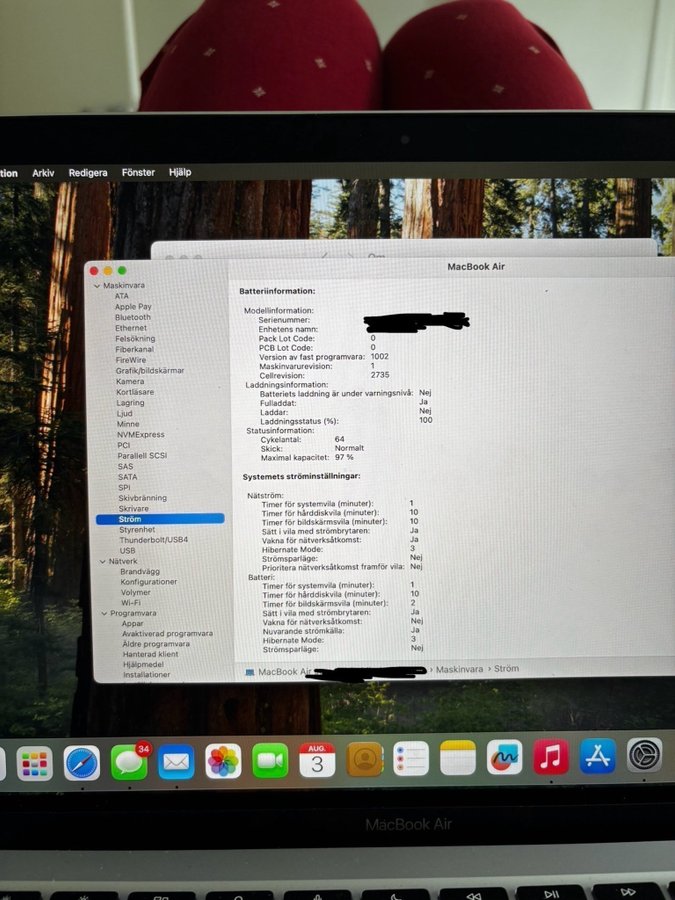Select Bluetooth in the sidebar
This screenshot has width=675, height=900.
point(133,317)
